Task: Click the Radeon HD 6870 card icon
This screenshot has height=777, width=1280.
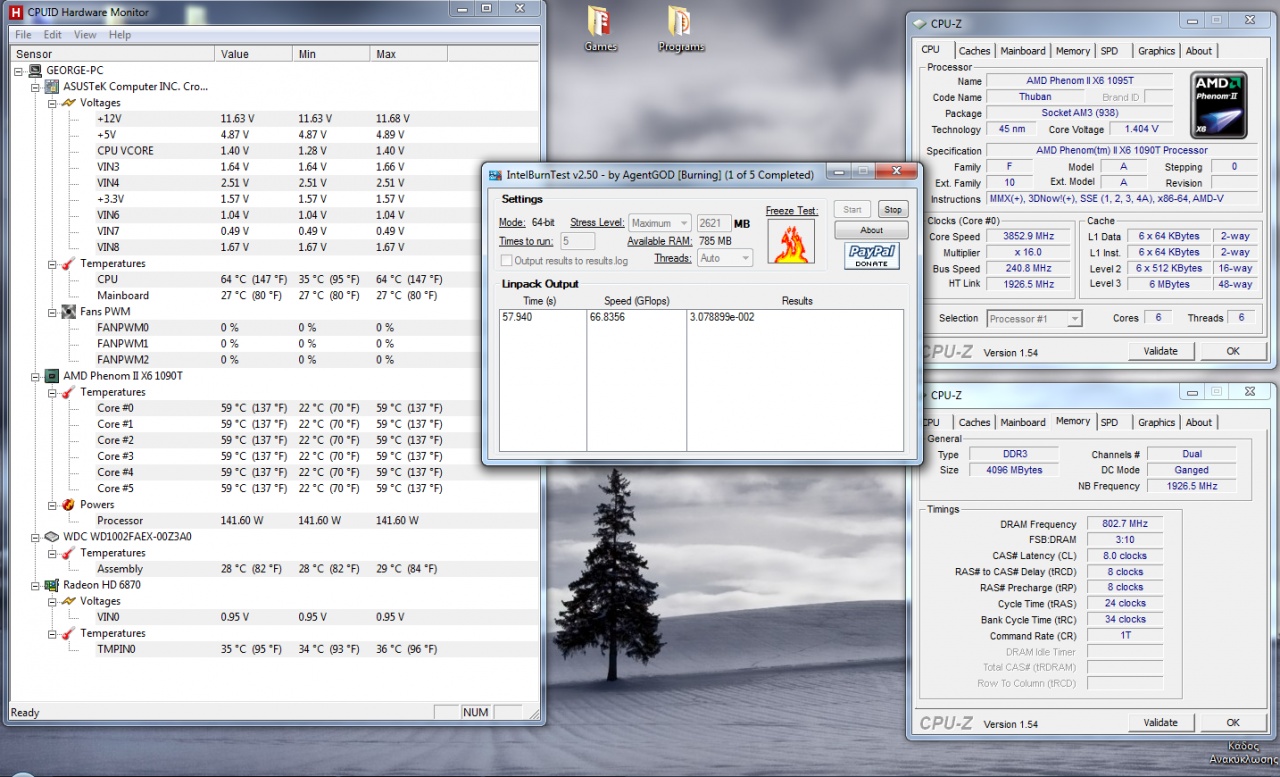Action: 51,585
